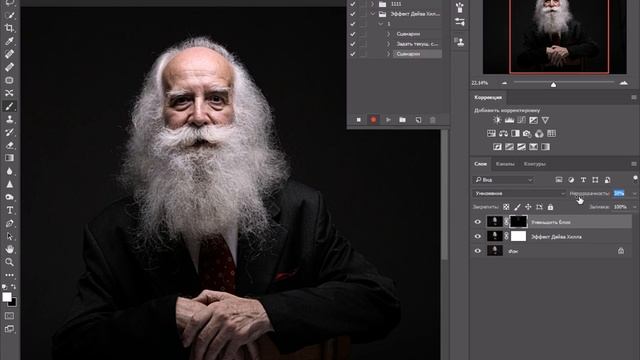Screen dimensions: 640x360
Task: Select the Horizontal Type tool
Action: click(x=9, y=210)
